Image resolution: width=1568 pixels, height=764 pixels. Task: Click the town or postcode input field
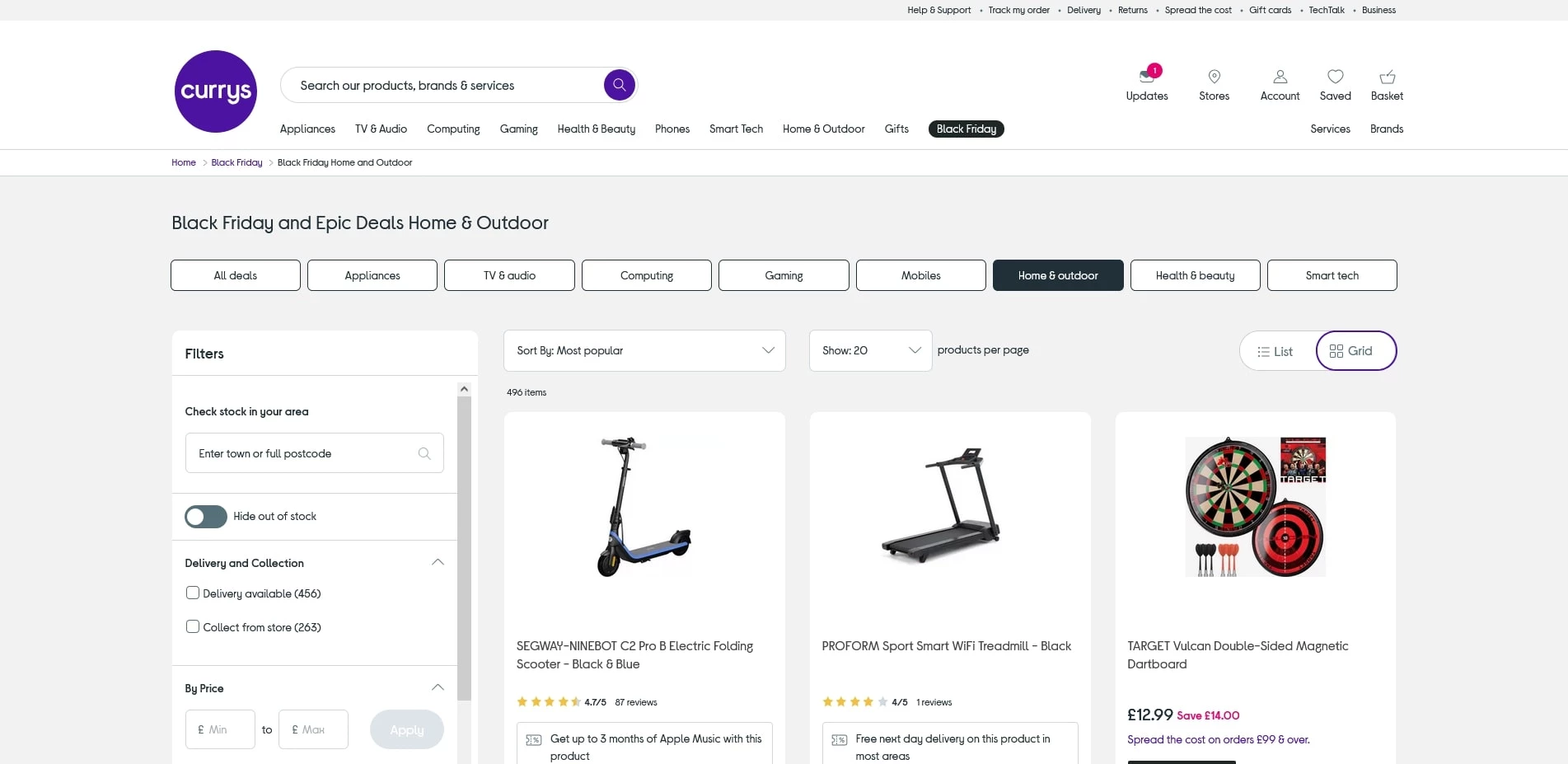[x=305, y=454]
